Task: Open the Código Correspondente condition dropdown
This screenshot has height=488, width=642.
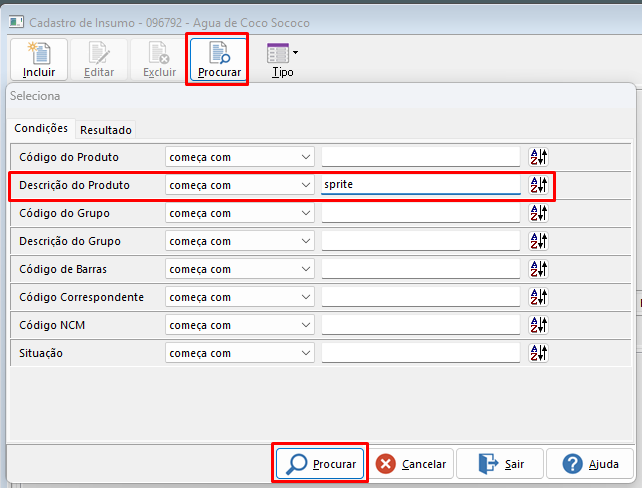Action: (240, 297)
